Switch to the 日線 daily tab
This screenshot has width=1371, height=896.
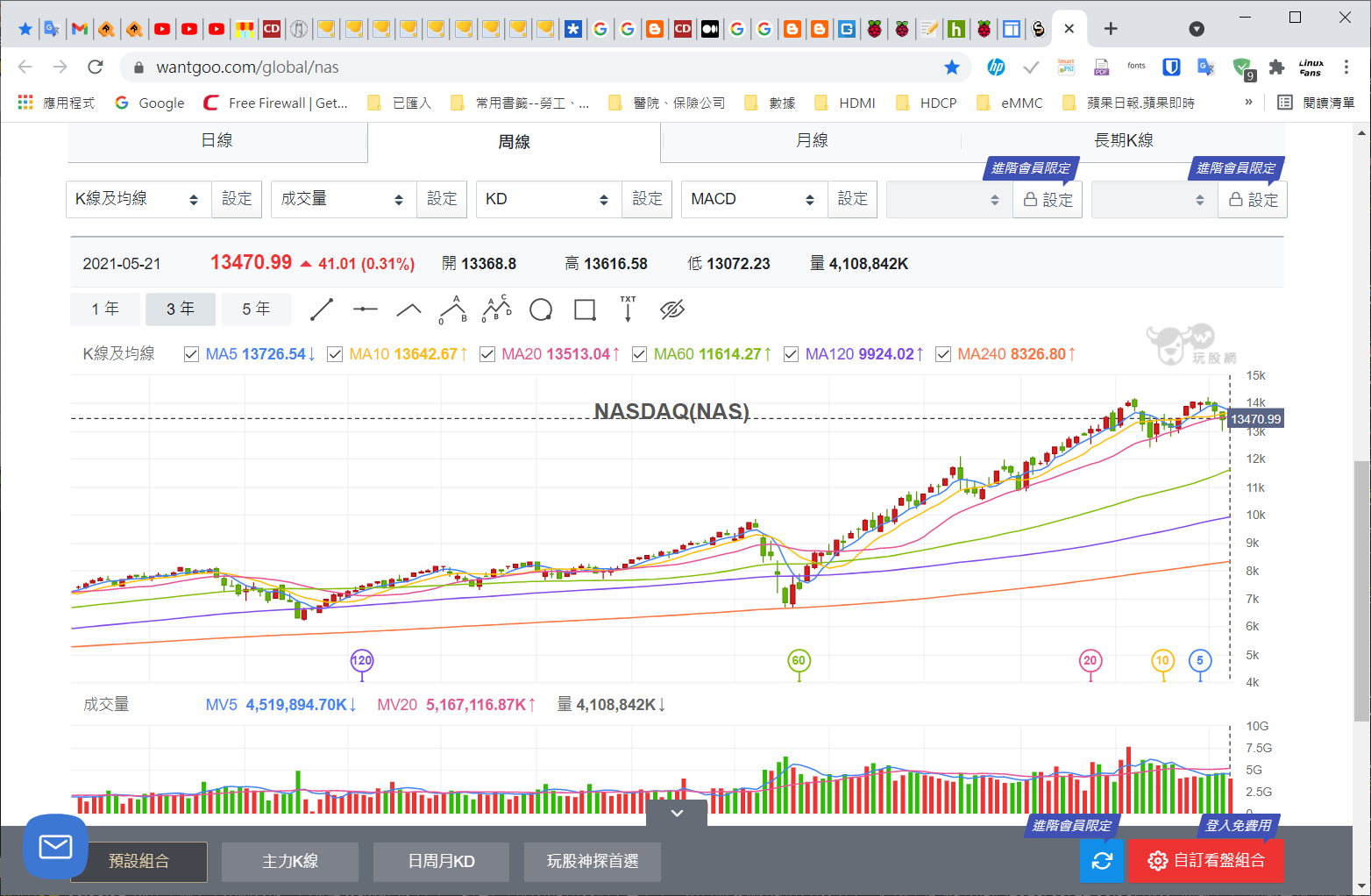[217, 141]
